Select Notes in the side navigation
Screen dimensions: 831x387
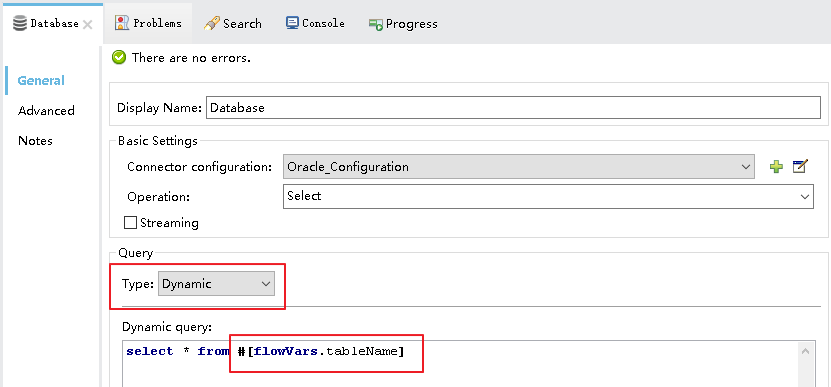[x=35, y=140]
